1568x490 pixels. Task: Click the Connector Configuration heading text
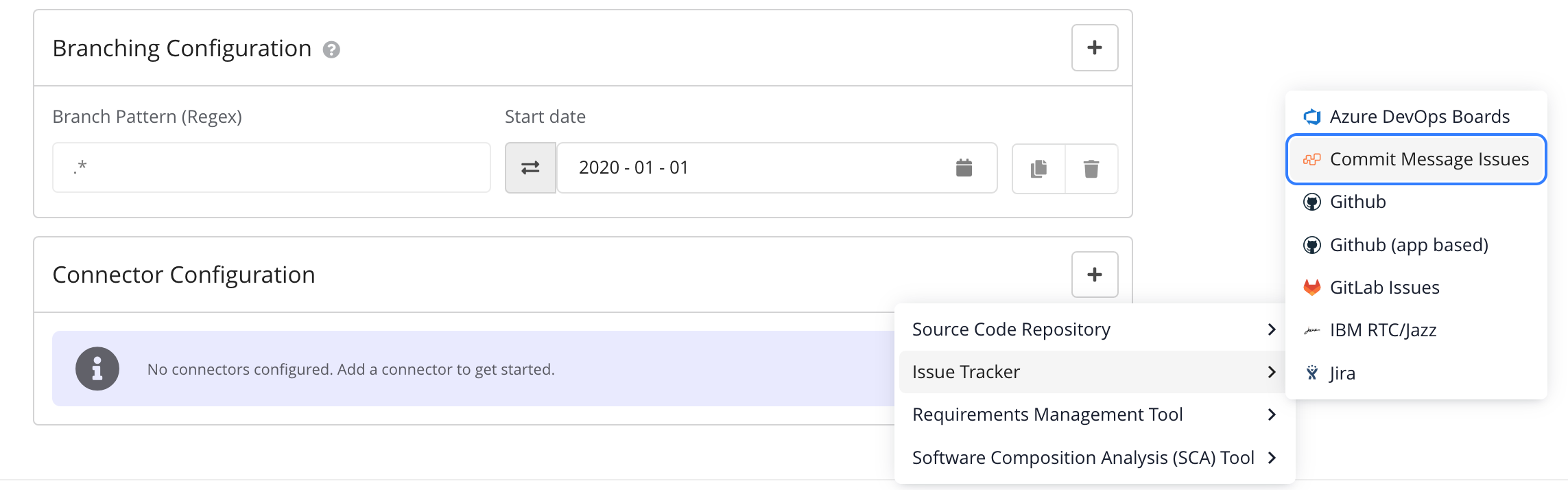184,275
